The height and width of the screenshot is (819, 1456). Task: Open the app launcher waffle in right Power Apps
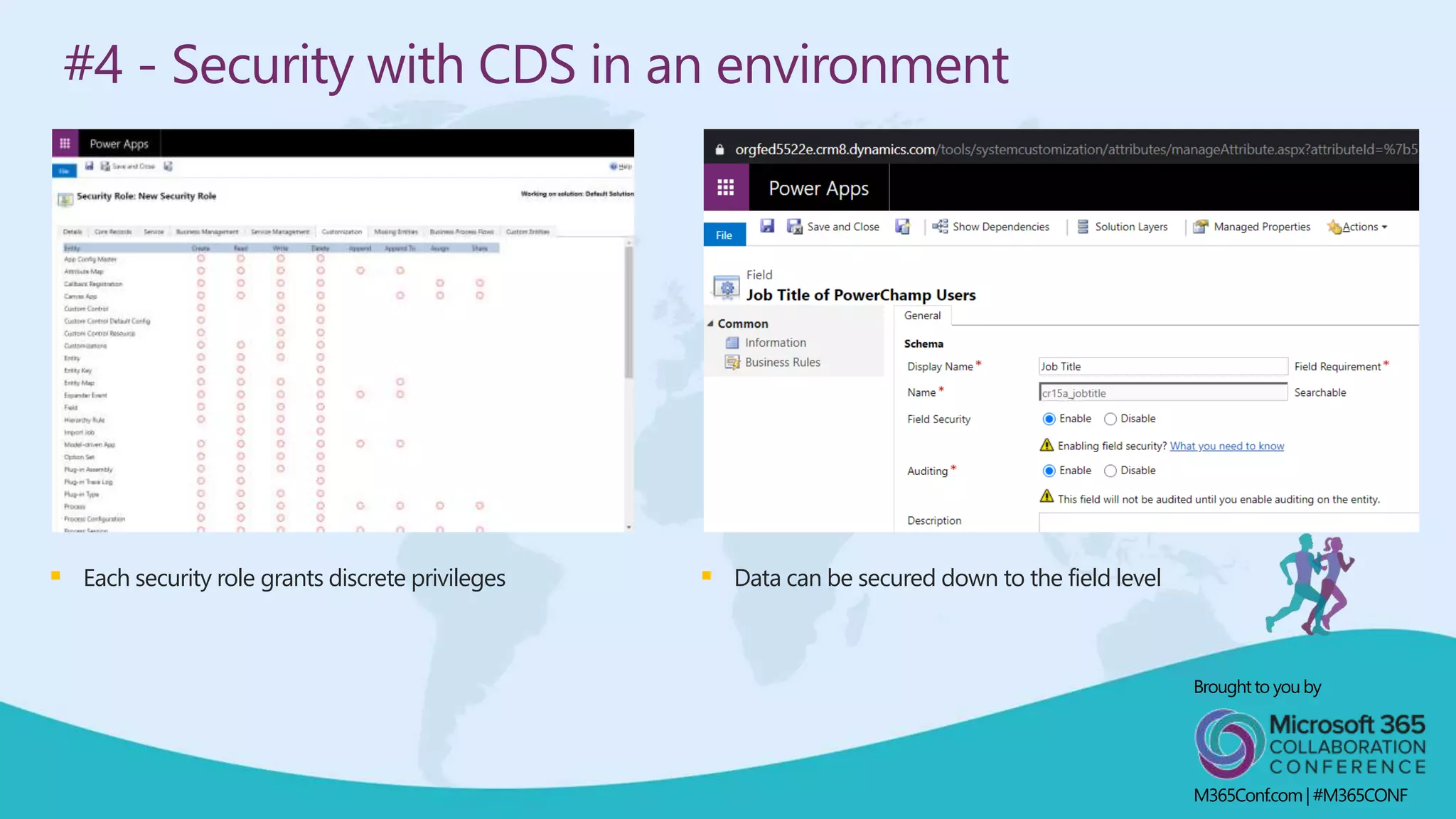(x=725, y=188)
